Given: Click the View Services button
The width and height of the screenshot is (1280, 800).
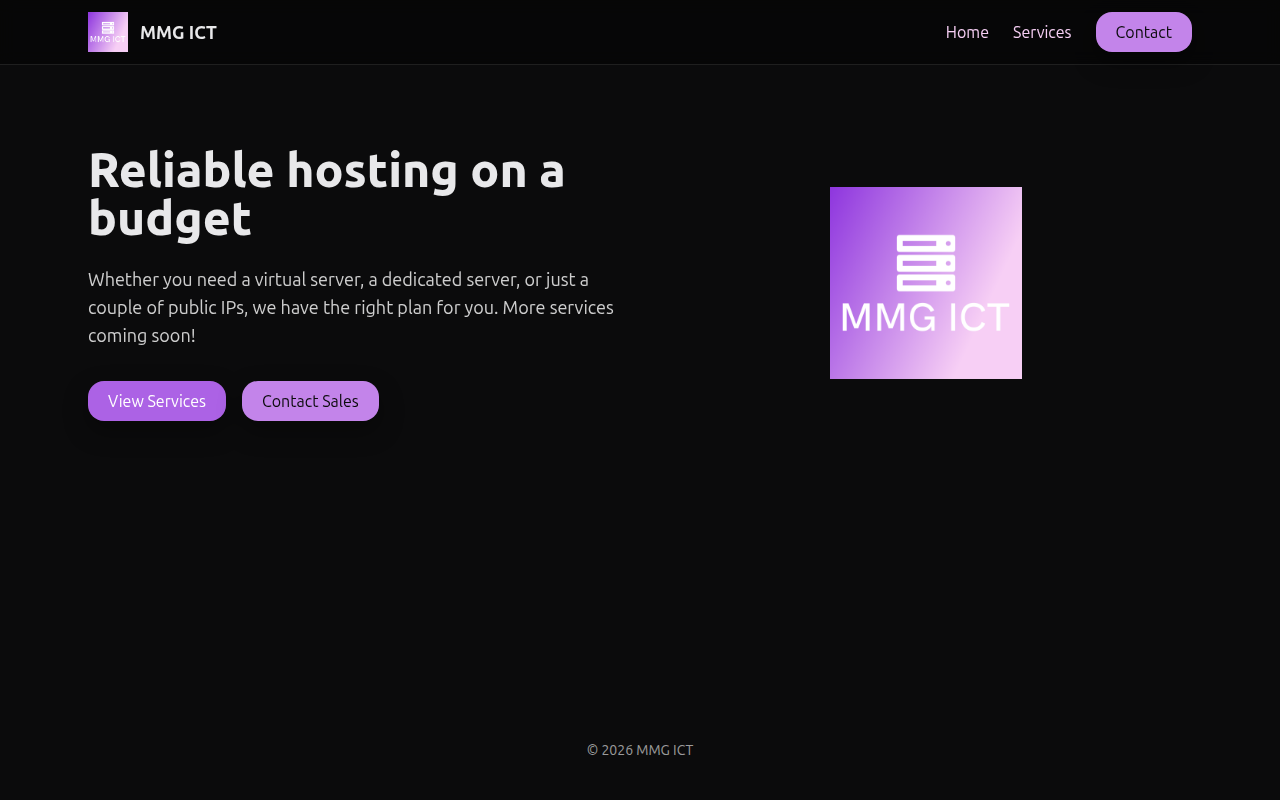Looking at the screenshot, I should click(x=157, y=401).
